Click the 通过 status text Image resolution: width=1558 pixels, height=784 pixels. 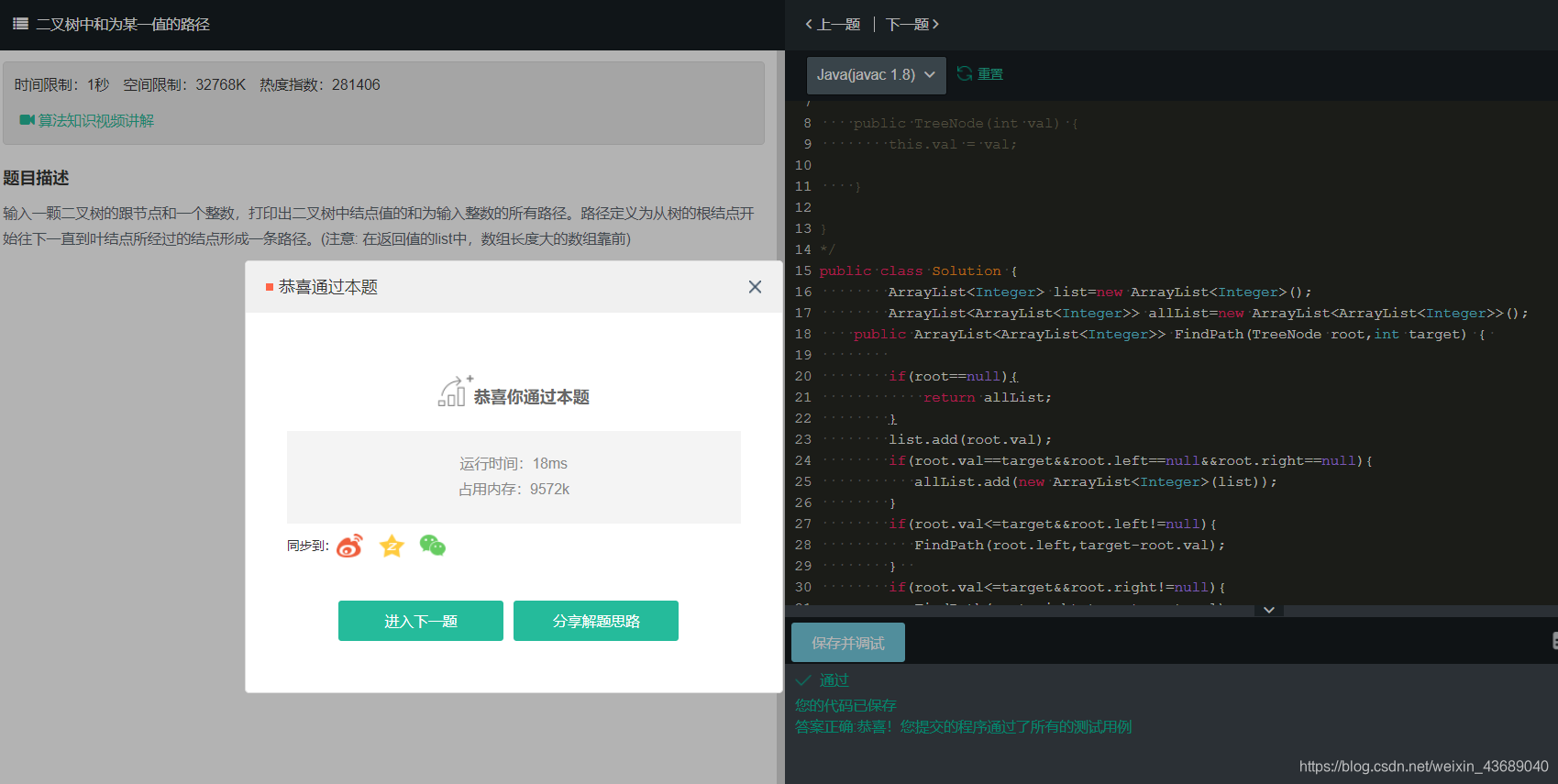tap(834, 680)
